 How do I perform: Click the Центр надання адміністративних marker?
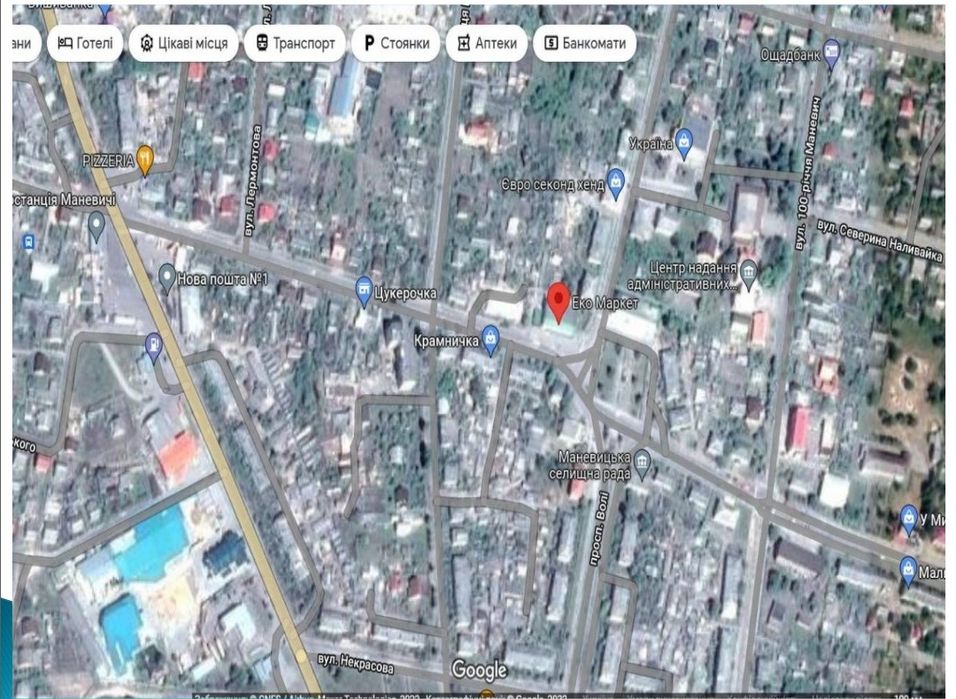(749, 275)
